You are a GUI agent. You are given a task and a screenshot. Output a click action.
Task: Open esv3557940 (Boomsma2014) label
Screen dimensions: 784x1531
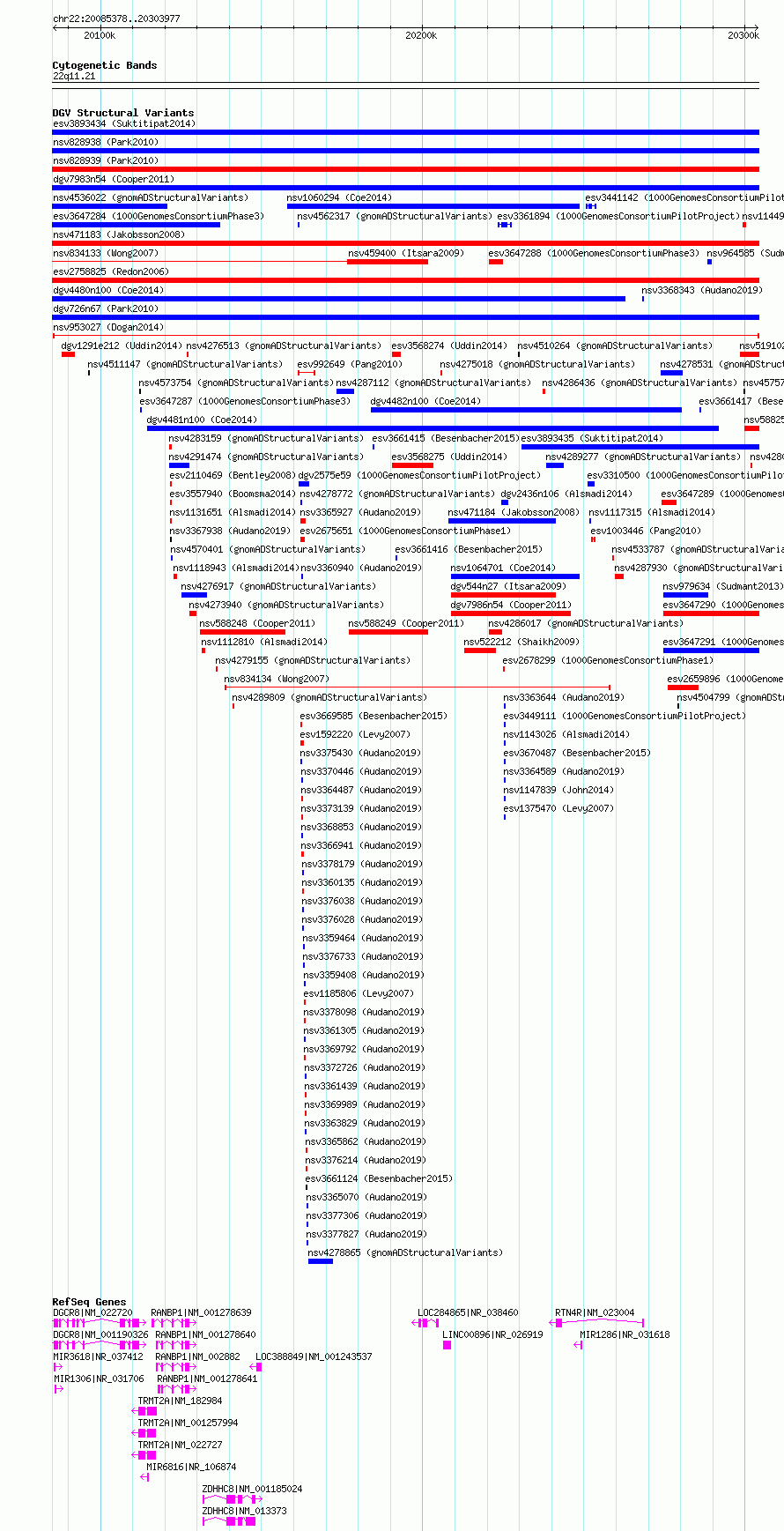point(233,494)
